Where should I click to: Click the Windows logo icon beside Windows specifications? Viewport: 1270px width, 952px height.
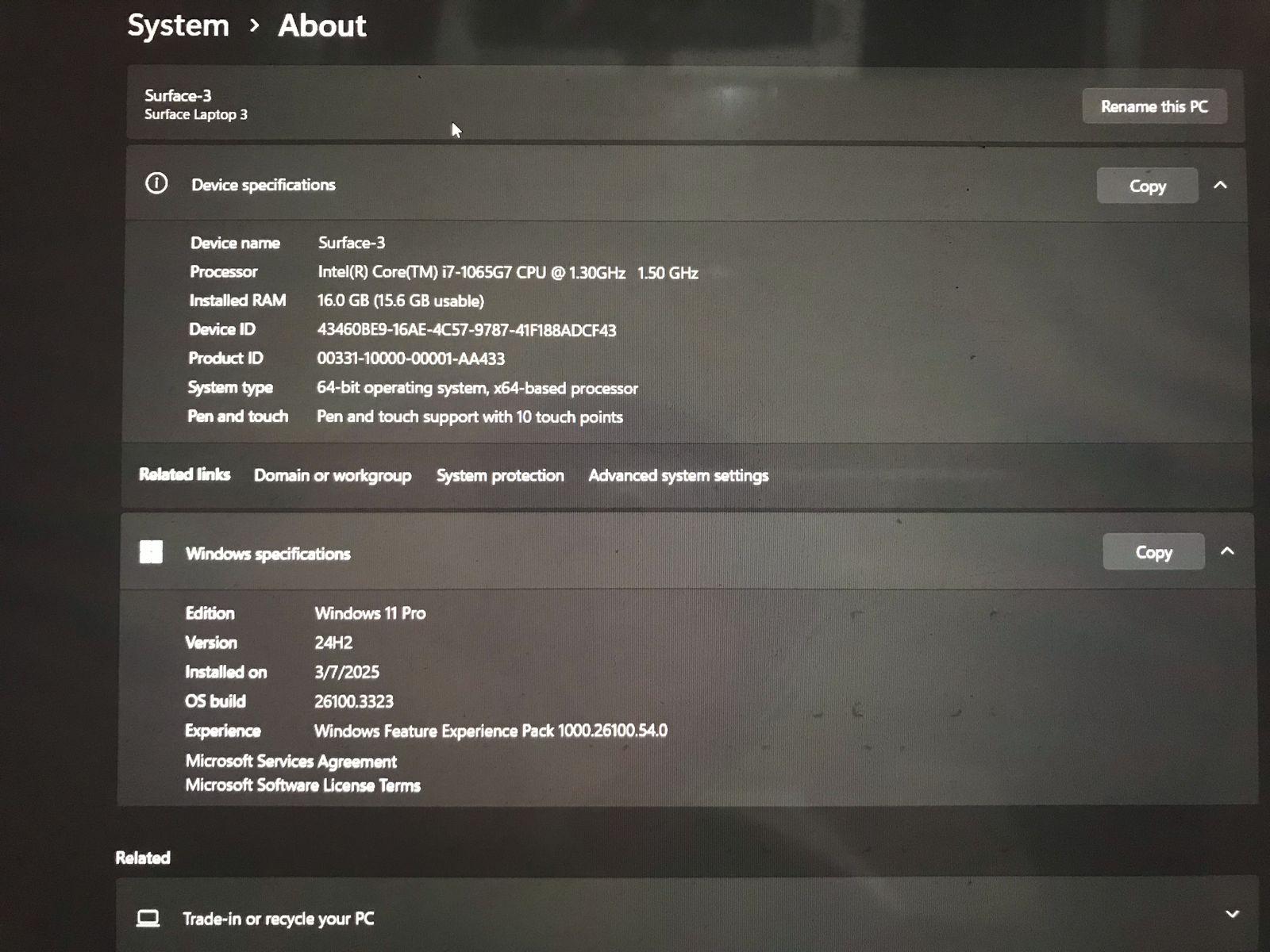[151, 552]
